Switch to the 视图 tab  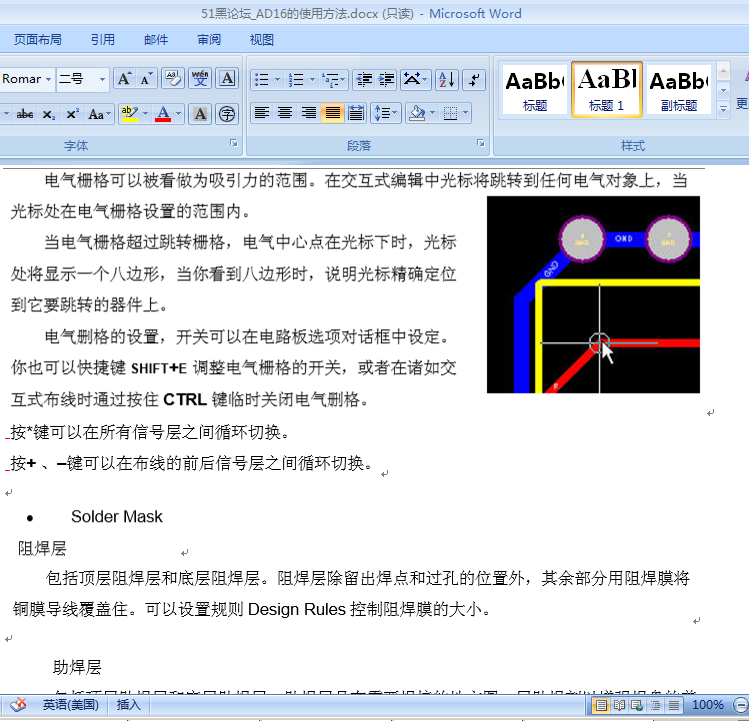pyautogui.click(x=262, y=40)
